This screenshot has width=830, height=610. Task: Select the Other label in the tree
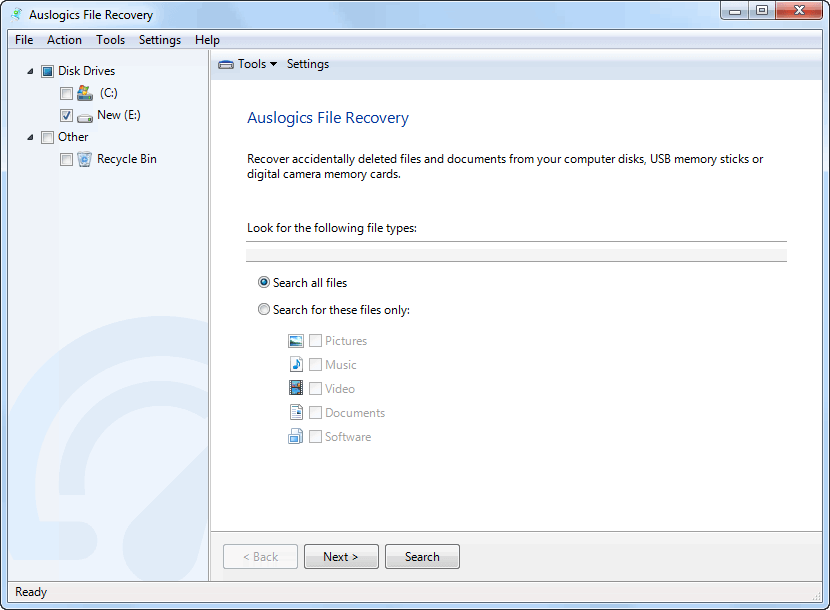(x=73, y=137)
